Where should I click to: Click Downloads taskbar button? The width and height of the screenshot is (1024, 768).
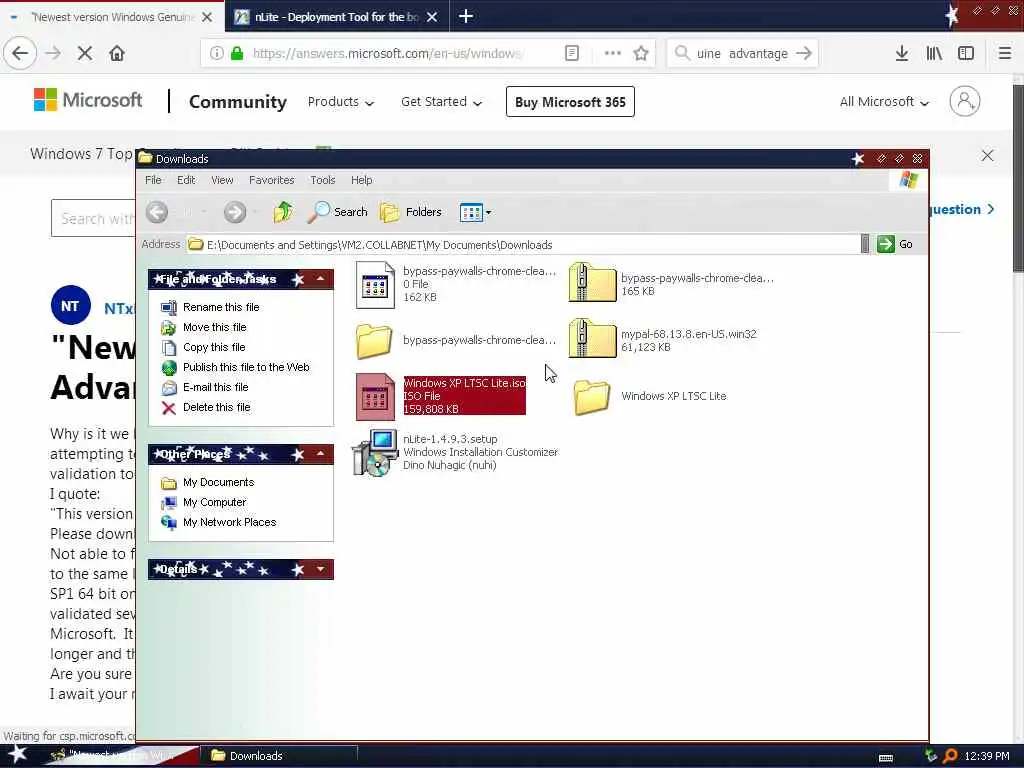point(280,756)
